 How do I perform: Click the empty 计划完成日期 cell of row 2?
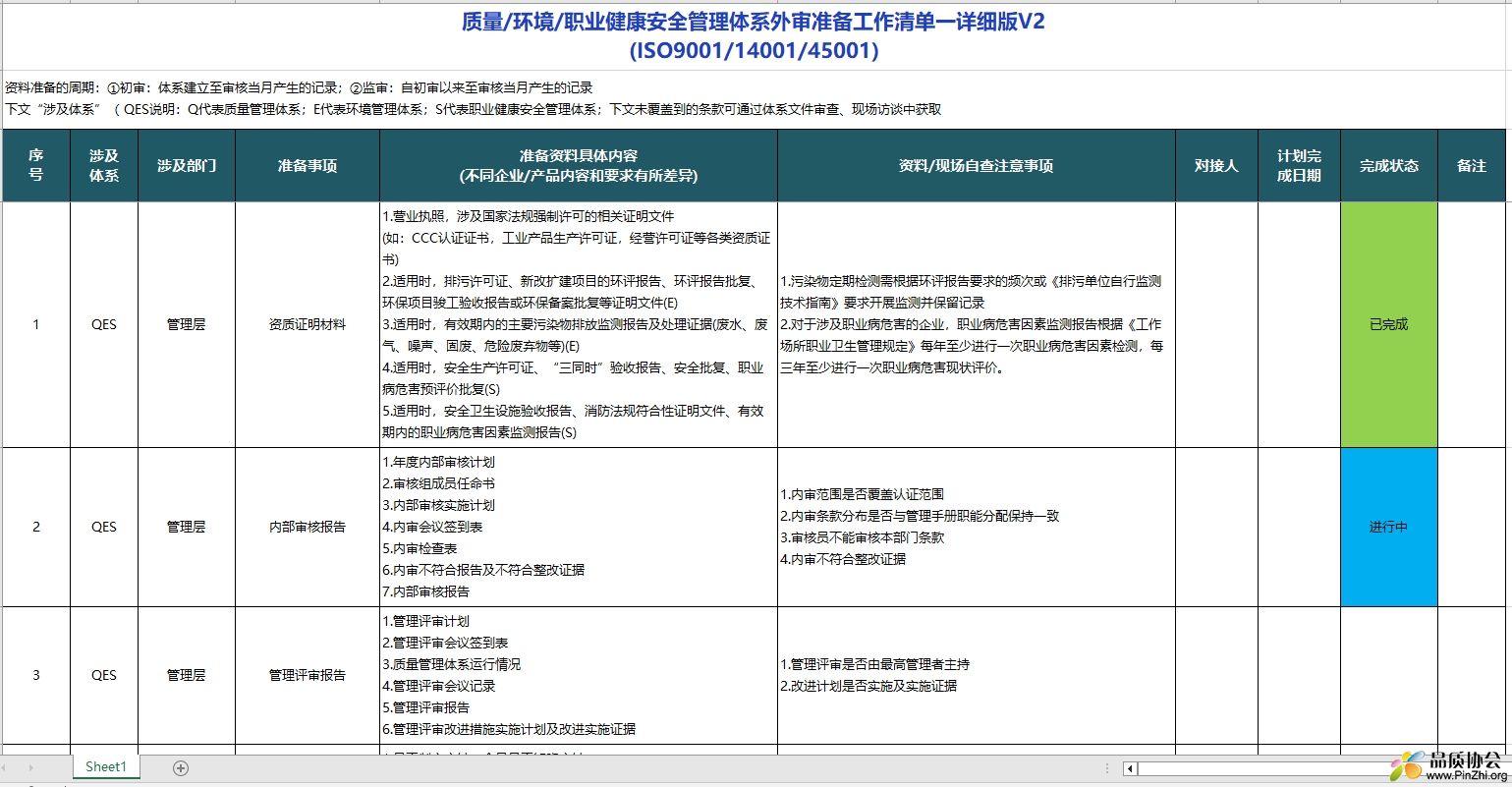click(x=1299, y=528)
